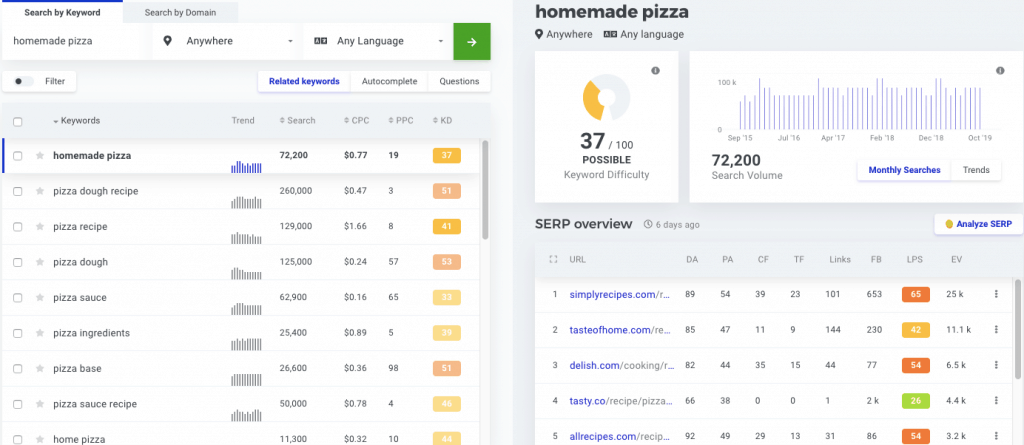The image size is (1024, 445).
Task: Click the SERP overview scrollbar
Action: (x=1018, y=329)
